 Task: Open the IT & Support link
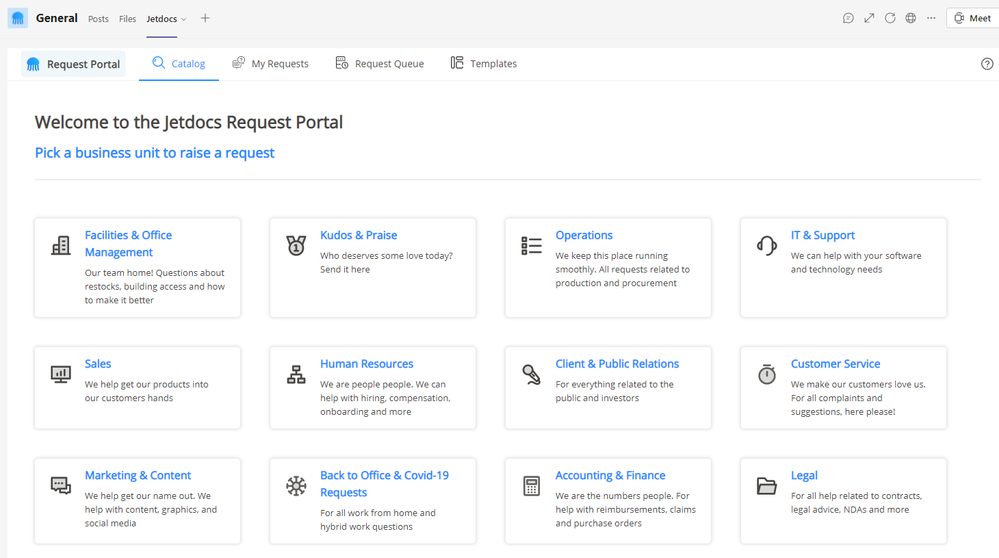tap(823, 235)
